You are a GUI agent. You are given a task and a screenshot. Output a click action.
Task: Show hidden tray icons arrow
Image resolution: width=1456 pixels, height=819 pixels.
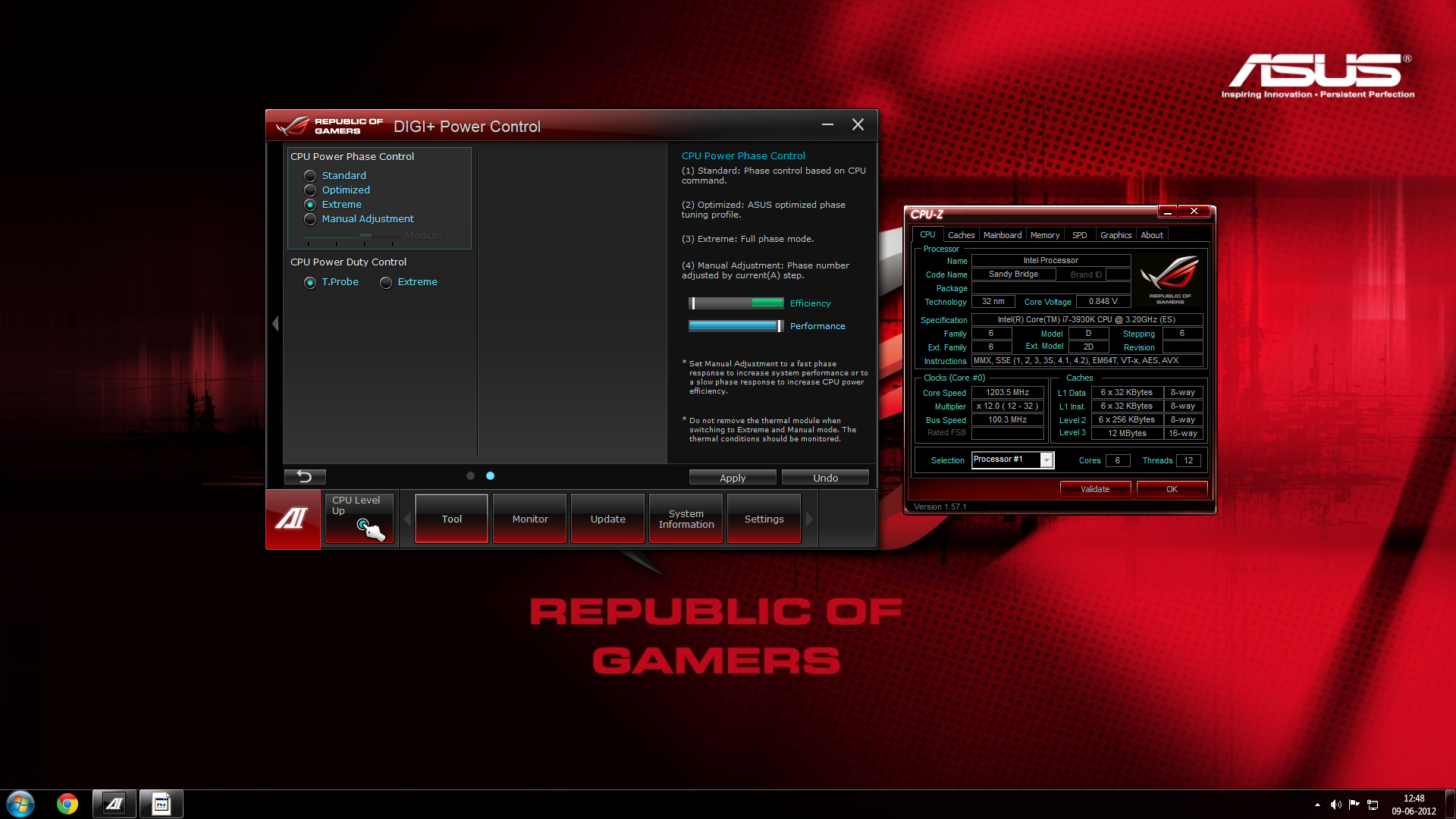tap(1317, 805)
